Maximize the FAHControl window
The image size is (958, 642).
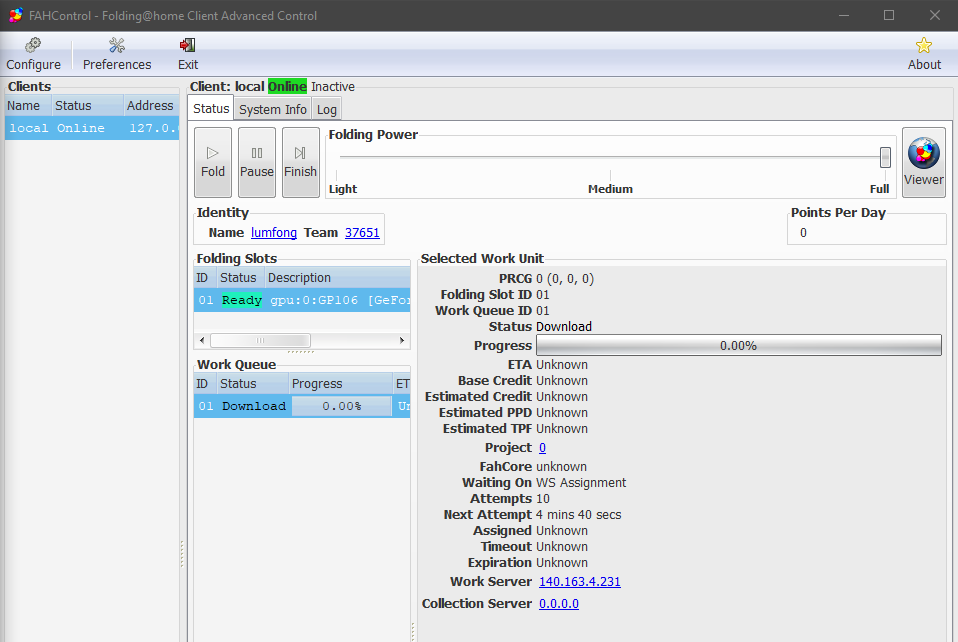pyautogui.click(x=889, y=15)
